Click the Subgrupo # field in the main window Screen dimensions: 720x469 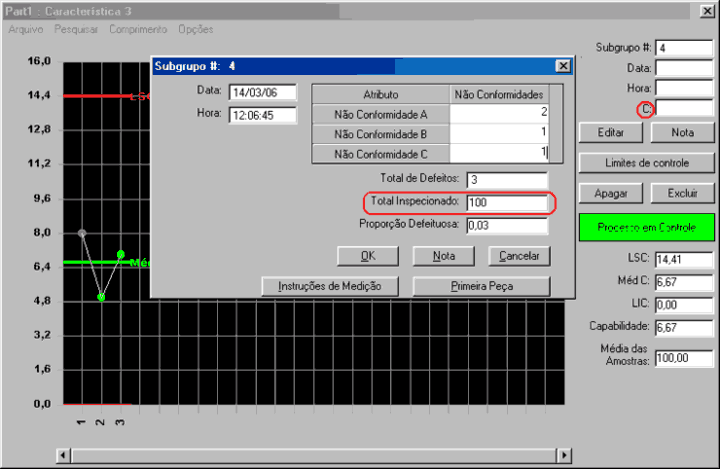pyautogui.click(x=684, y=48)
